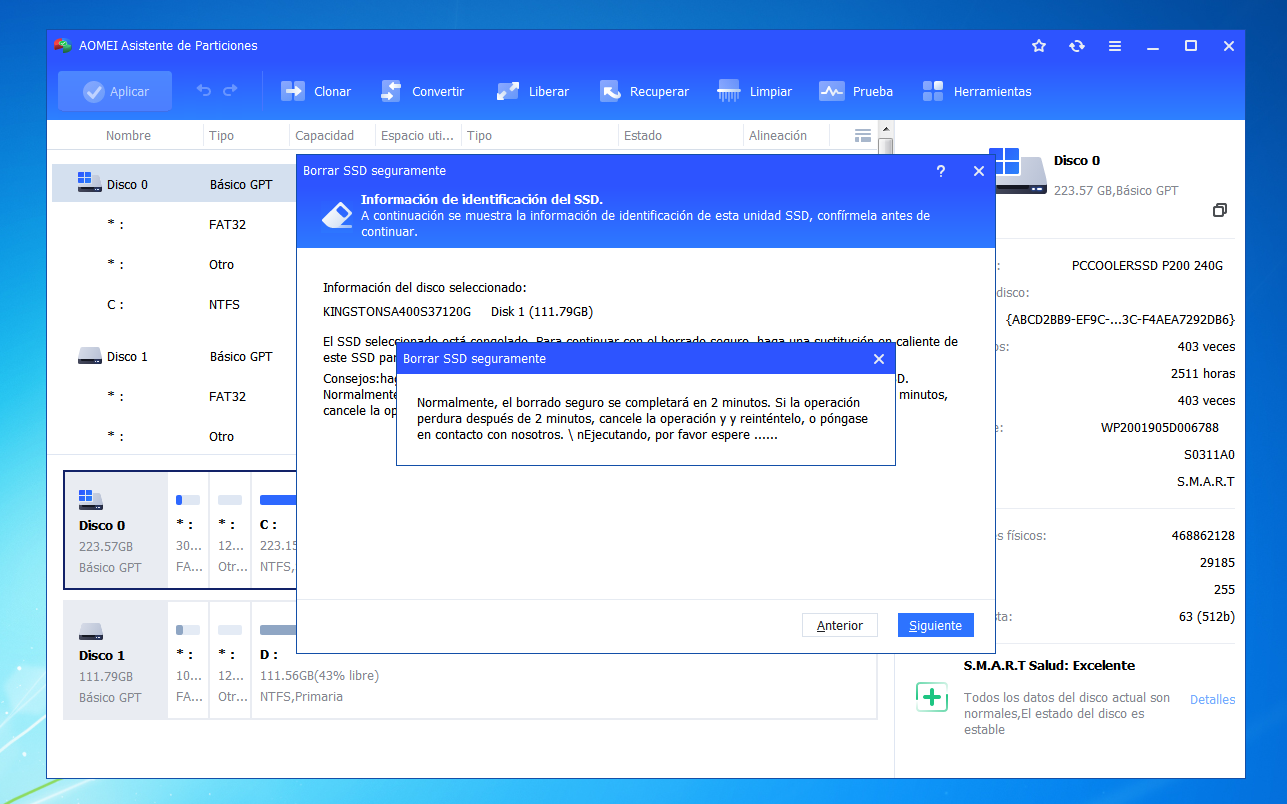Click the refresh icon in title bar

pos(1077,46)
